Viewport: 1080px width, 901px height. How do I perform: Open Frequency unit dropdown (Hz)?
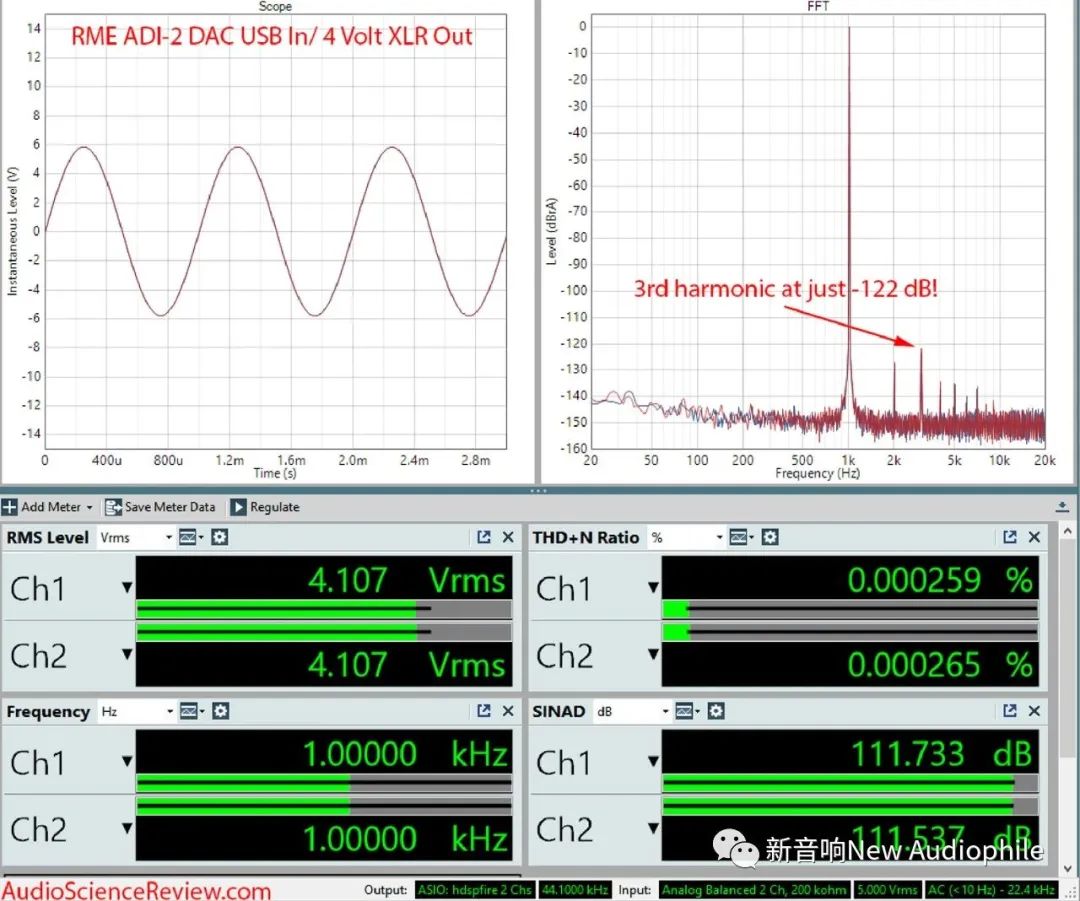(137, 712)
